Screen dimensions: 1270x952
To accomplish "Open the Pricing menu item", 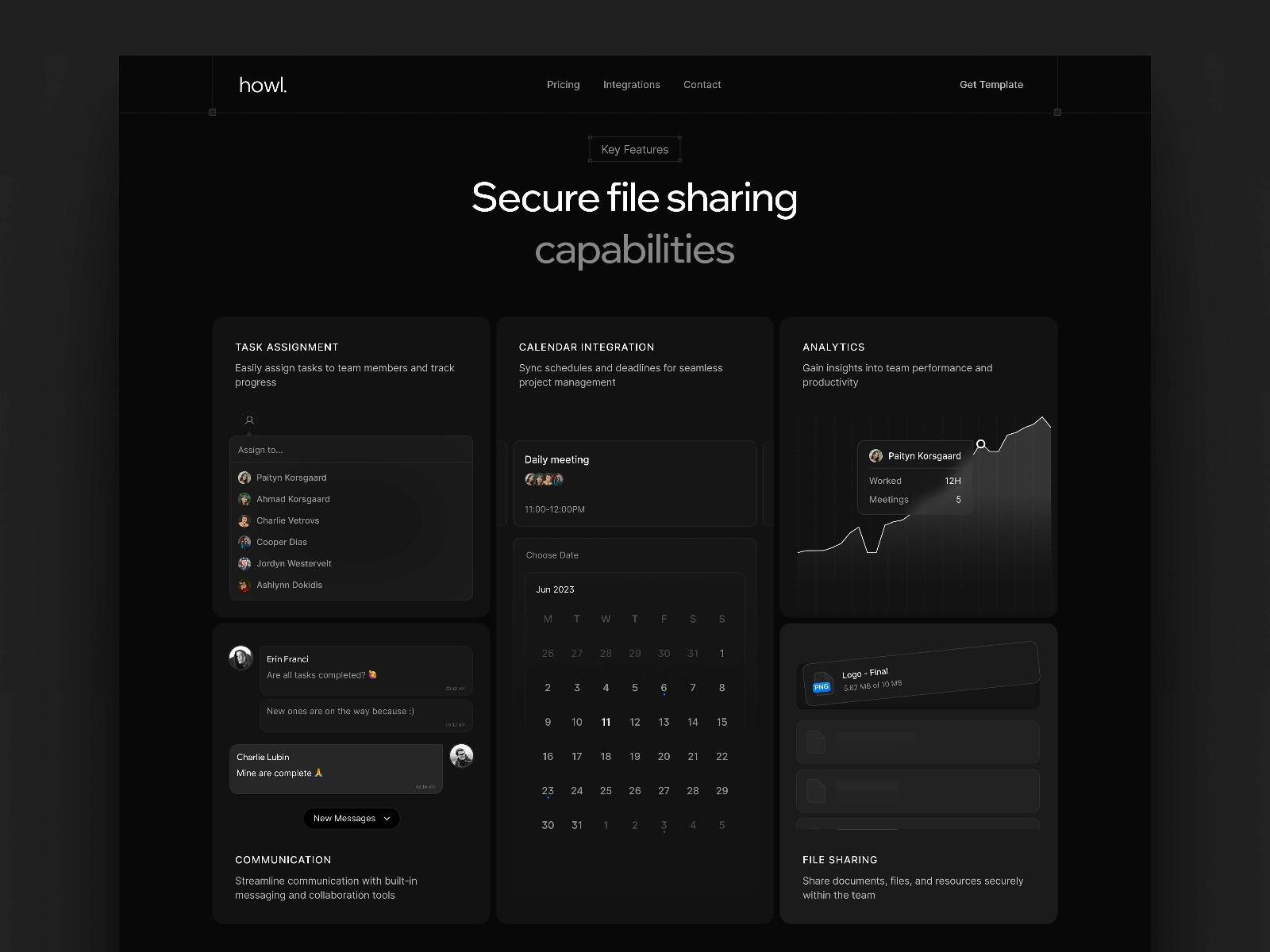I will pos(563,85).
